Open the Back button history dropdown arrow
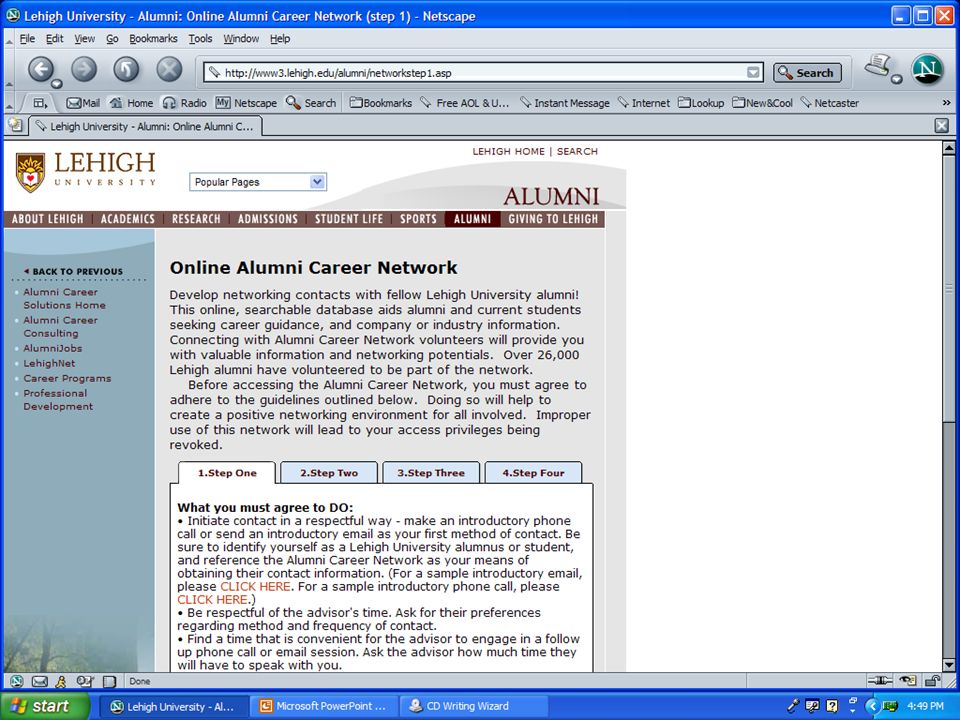The height and width of the screenshot is (720, 960). (x=56, y=84)
